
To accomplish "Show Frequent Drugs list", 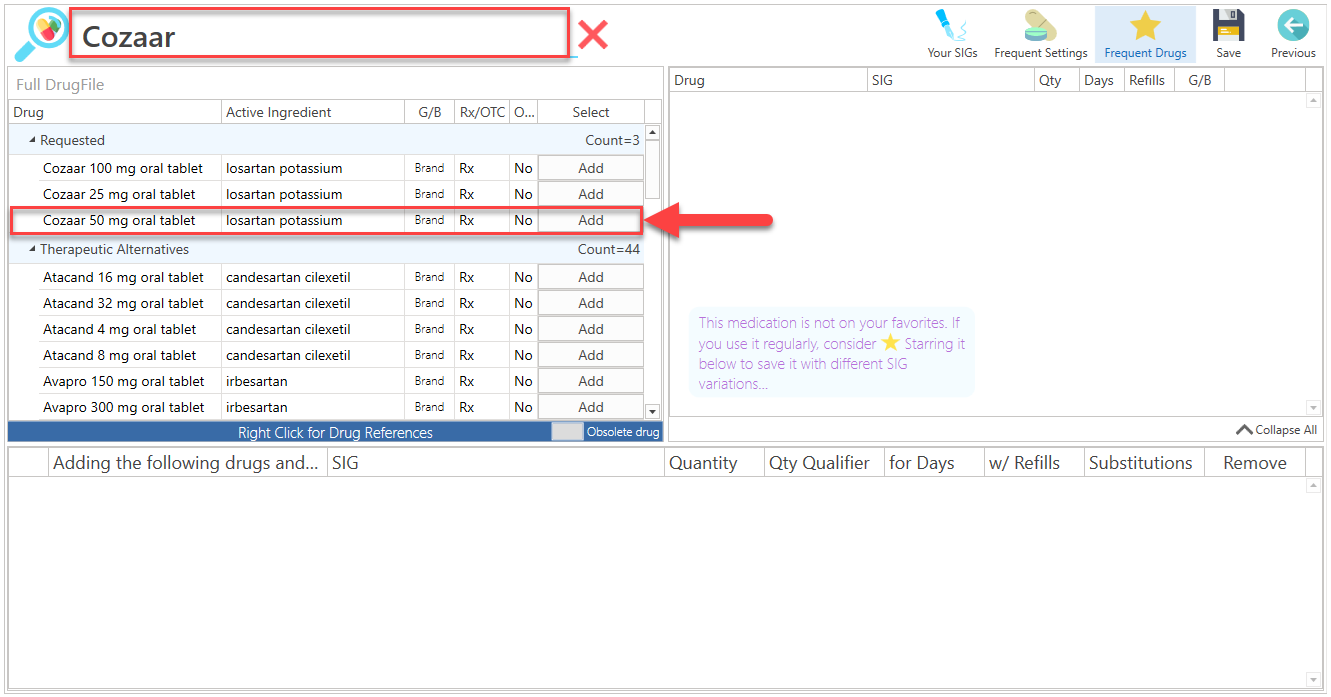I will coord(1145,35).
